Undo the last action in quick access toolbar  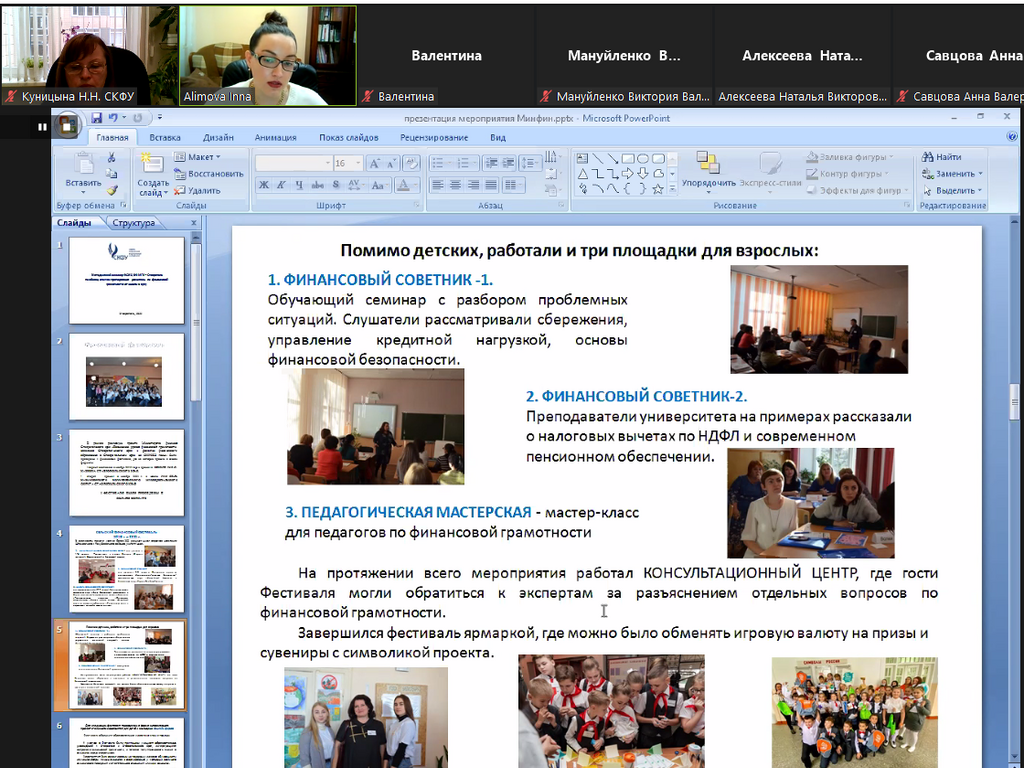pyautogui.click(x=113, y=118)
